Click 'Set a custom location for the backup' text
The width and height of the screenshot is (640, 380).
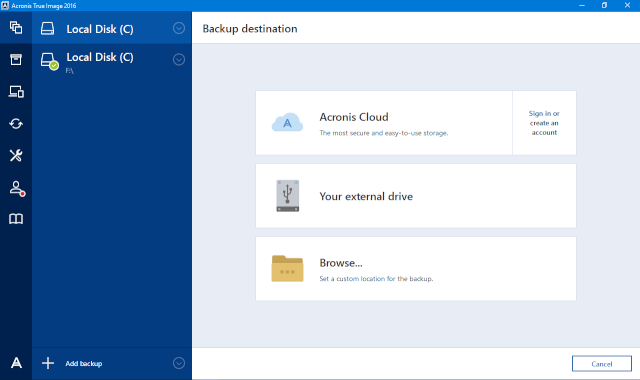click(376, 279)
